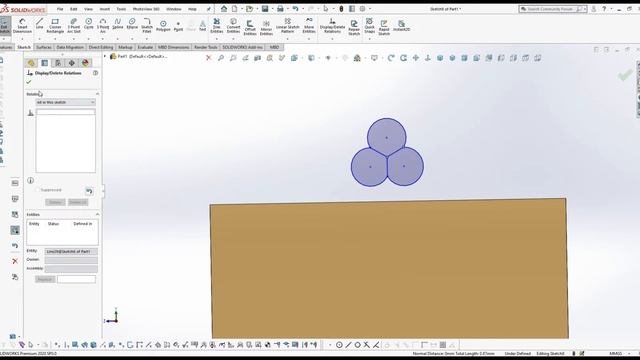Image resolution: width=640 pixels, height=360 pixels.
Task: Switch to the MBD Dimensions tab
Action: pyautogui.click(x=173, y=47)
